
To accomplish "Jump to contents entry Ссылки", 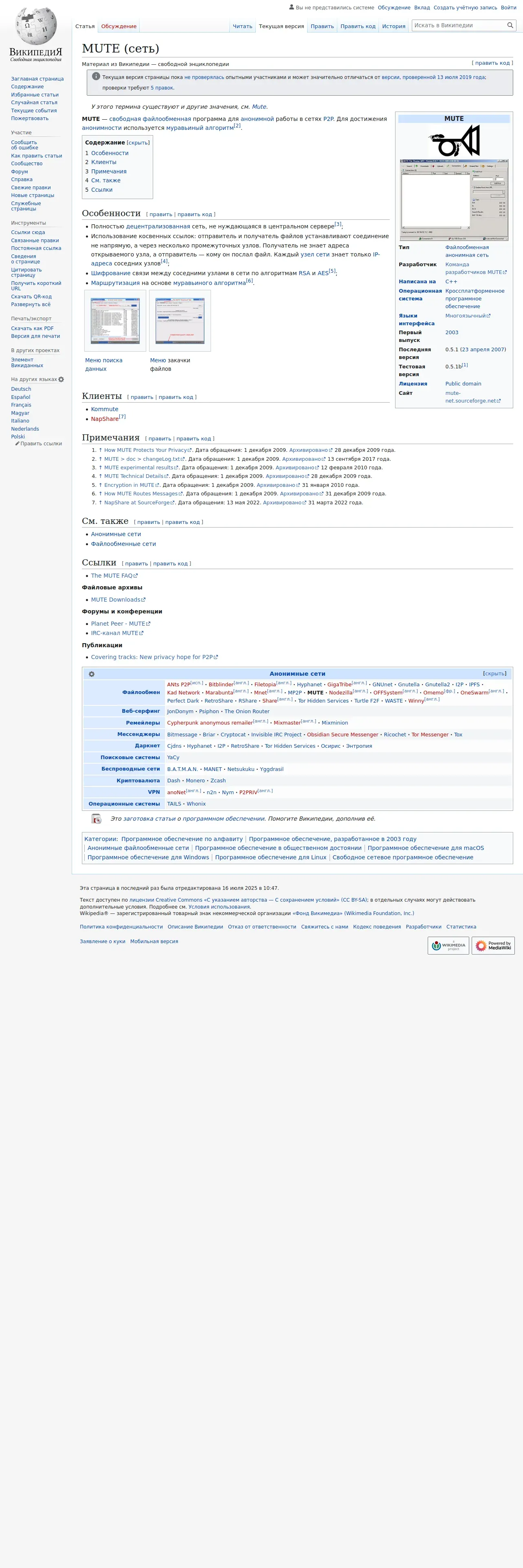I will (x=102, y=190).
